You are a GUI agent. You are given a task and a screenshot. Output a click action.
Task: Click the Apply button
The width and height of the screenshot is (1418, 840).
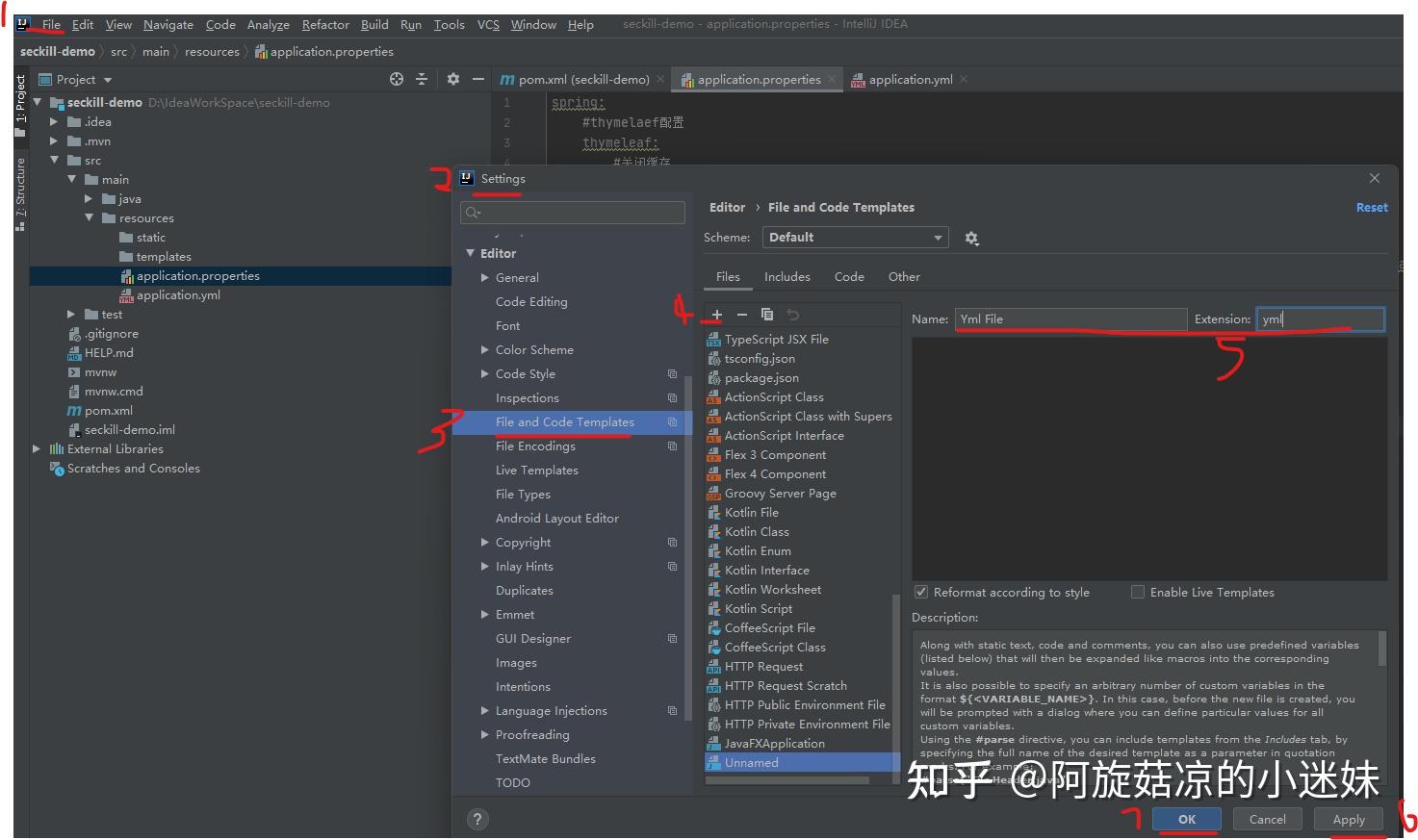tap(1348, 819)
